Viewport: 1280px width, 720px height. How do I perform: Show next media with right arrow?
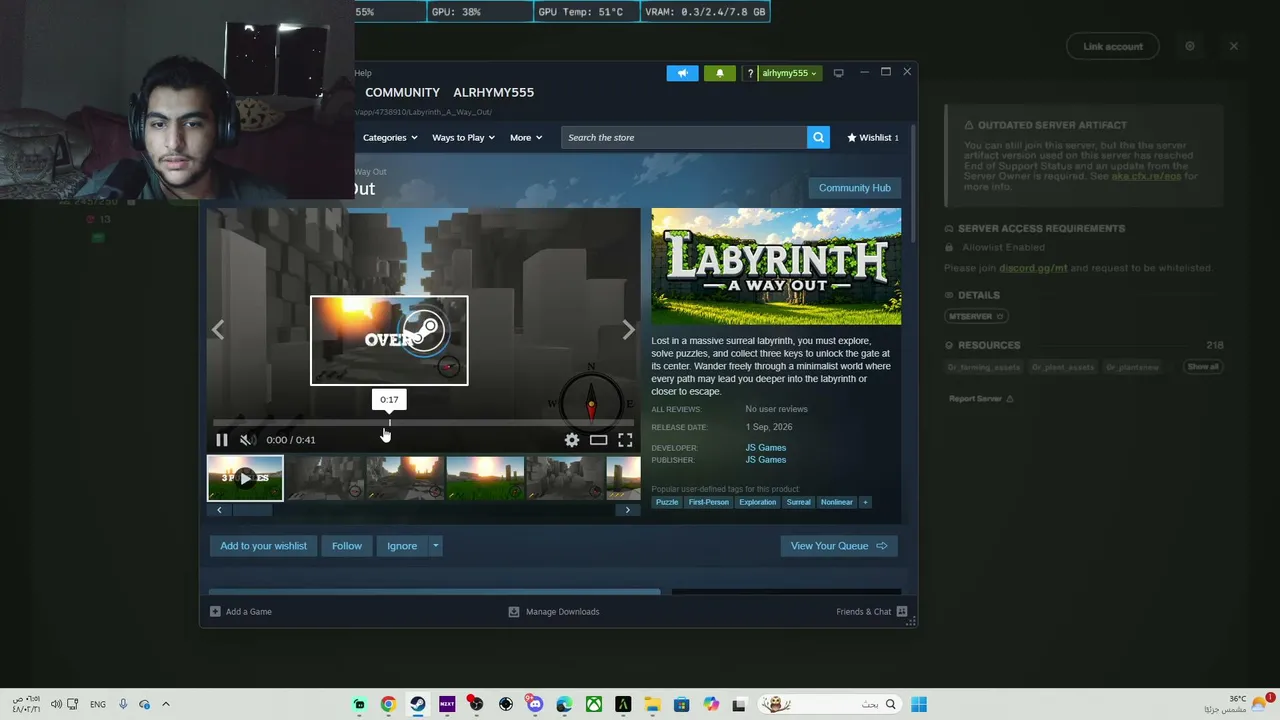[628, 330]
